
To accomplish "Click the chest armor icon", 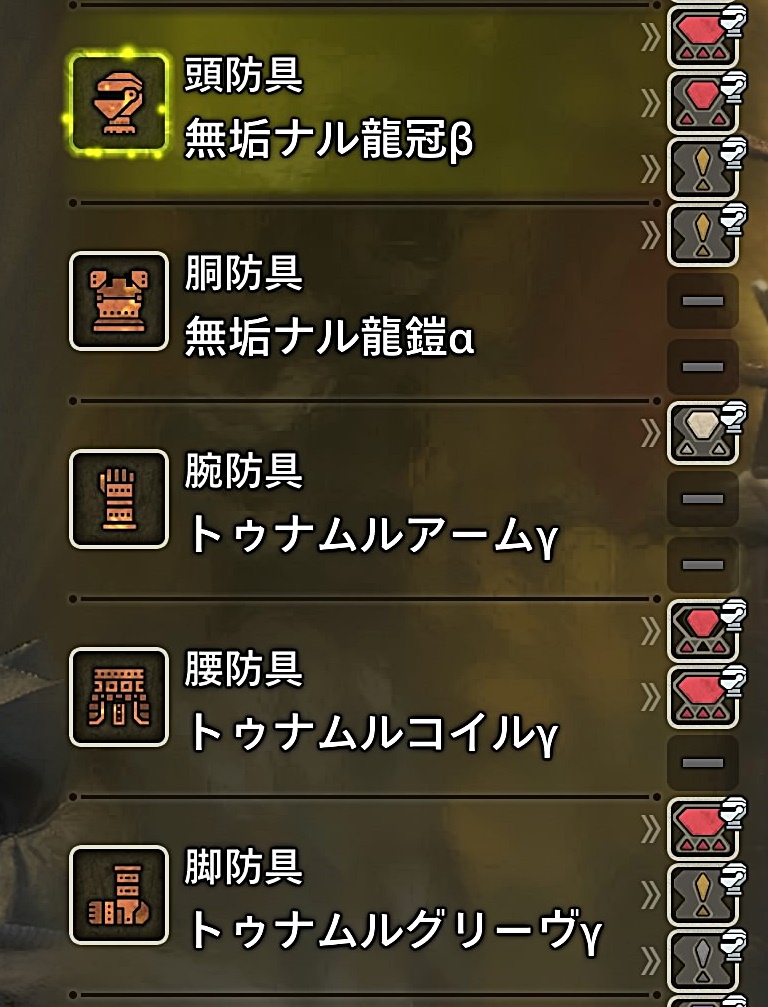I will pyautogui.click(x=119, y=301).
